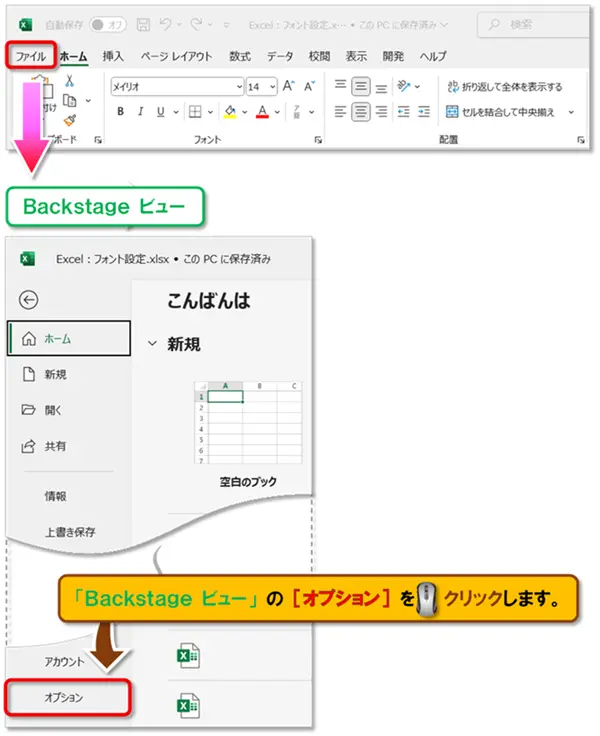This screenshot has height=736, width=600.
Task: Click the Save disk icon
Action: click(x=143, y=24)
